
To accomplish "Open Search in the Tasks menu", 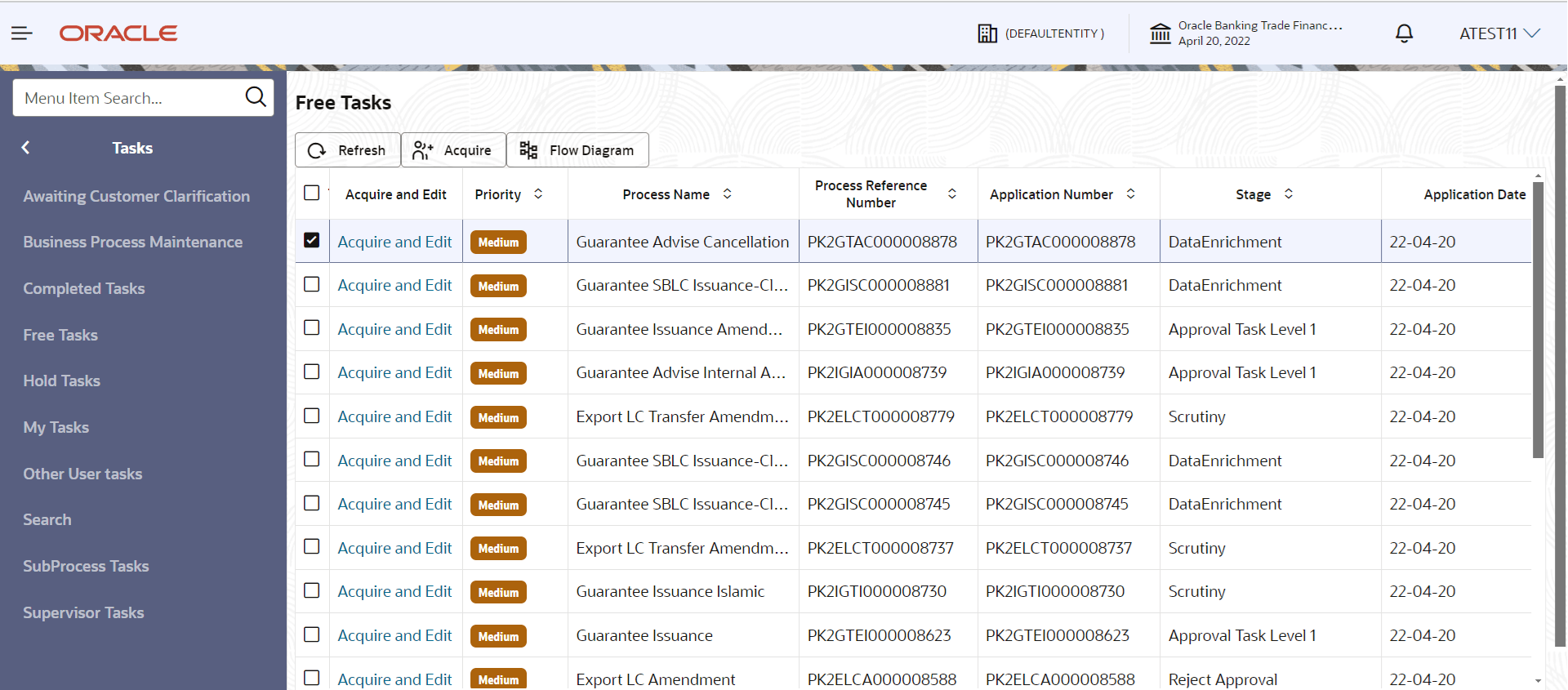I will coord(47,519).
